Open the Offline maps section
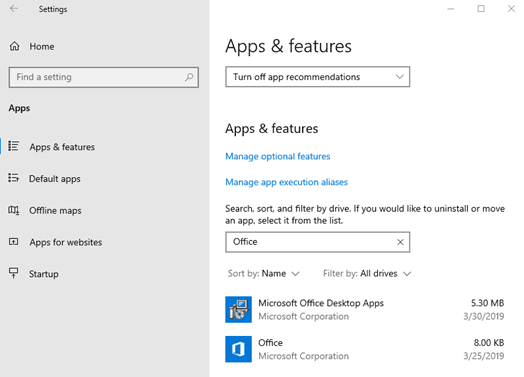Image resolution: width=524 pixels, height=377 pixels. (55, 211)
